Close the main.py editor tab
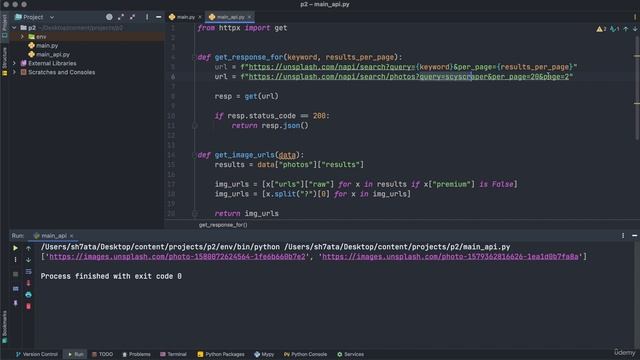The image size is (640, 360). pos(200,17)
